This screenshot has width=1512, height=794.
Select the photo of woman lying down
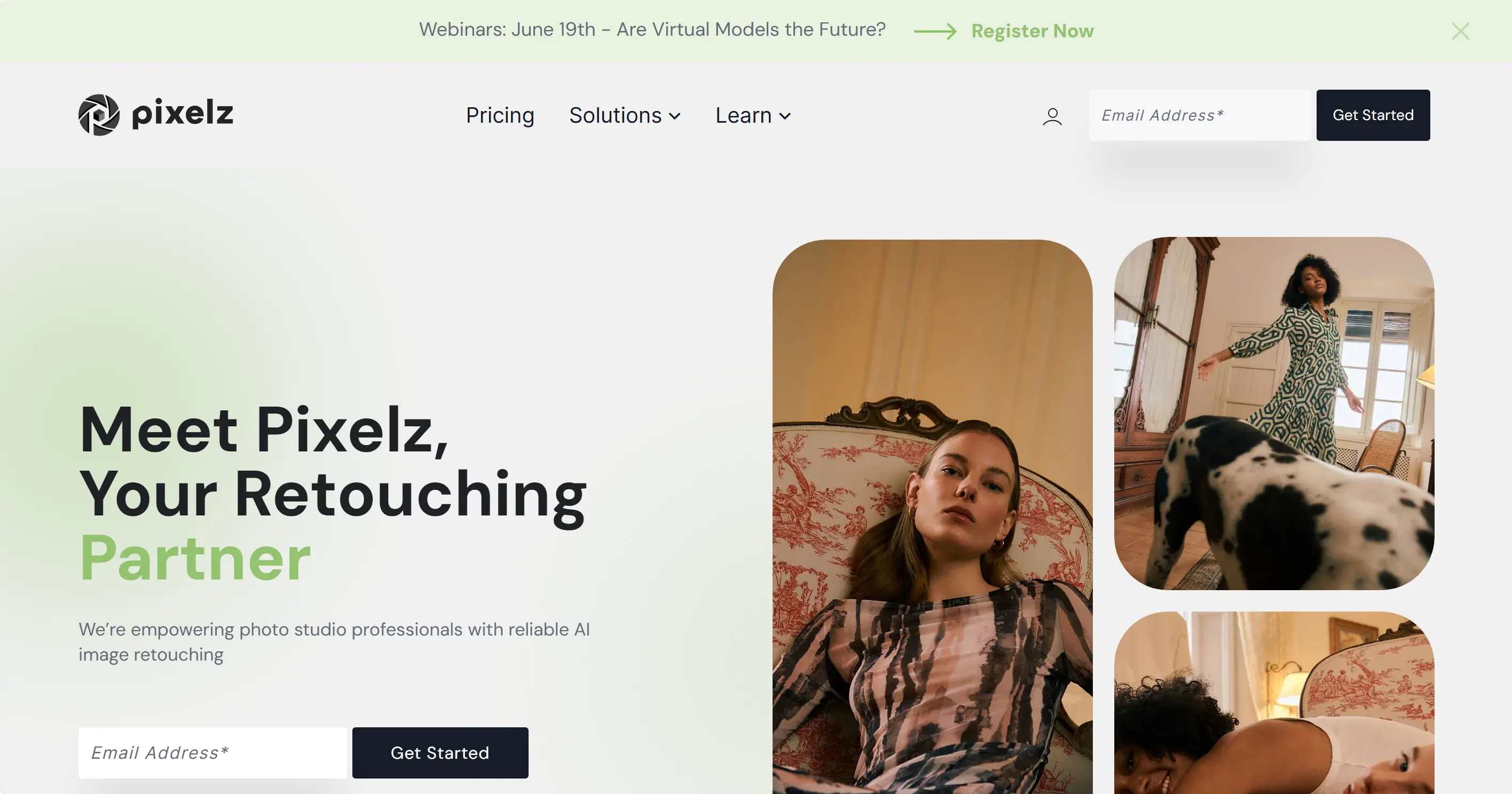coord(1274,703)
